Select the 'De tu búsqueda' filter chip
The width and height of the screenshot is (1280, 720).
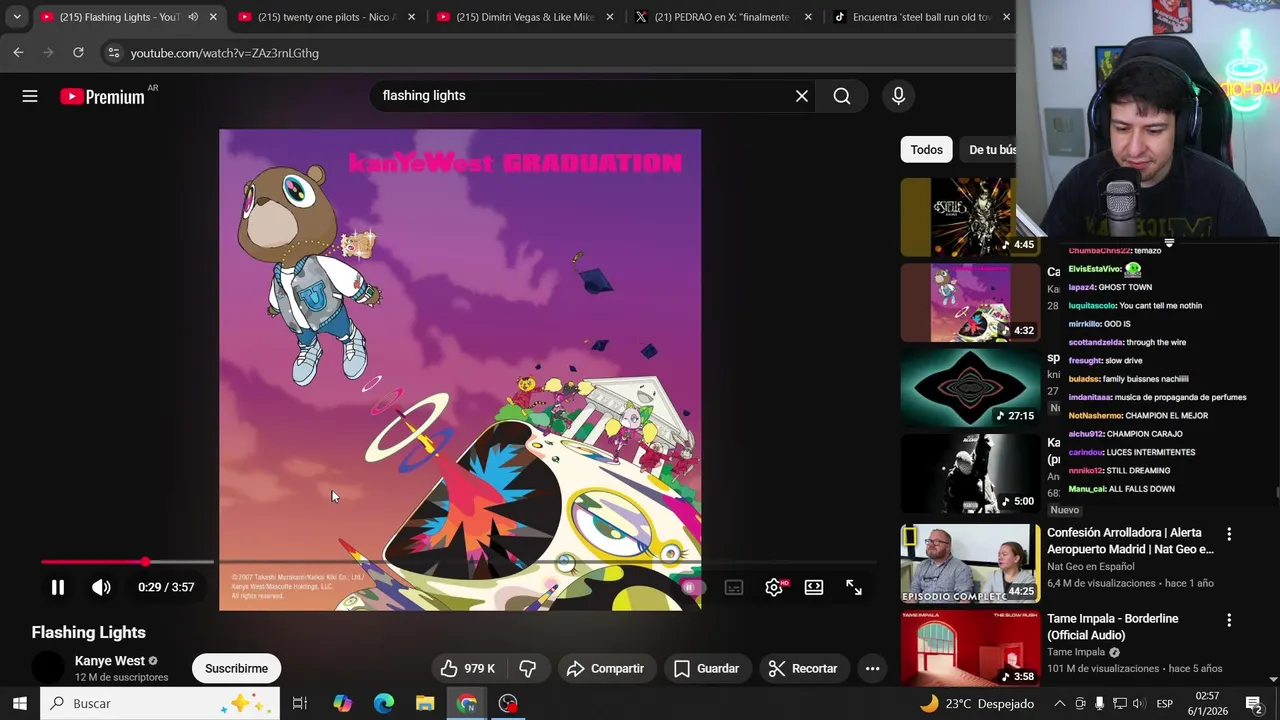pos(990,150)
